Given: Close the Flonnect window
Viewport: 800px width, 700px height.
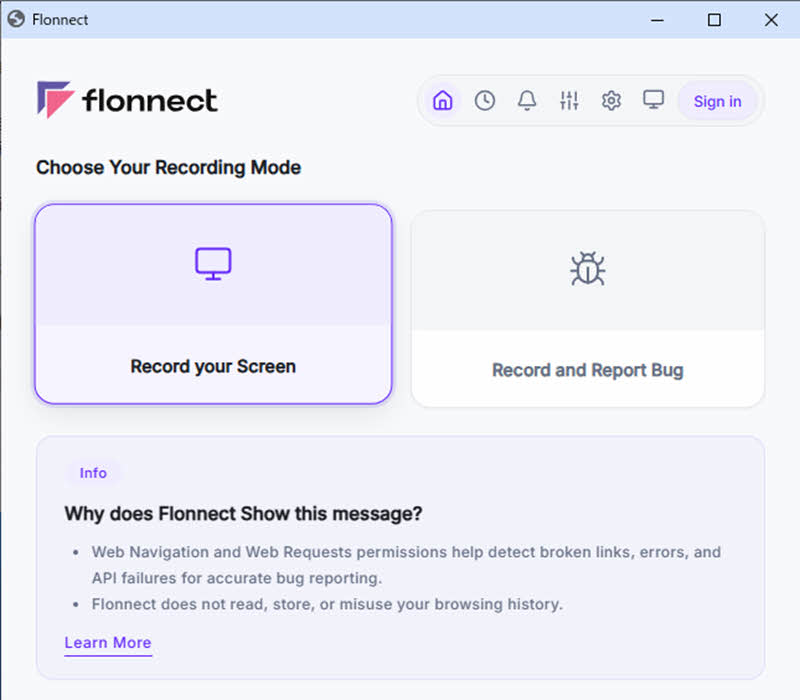Looking at the screenshot, I should pos(771,20).
